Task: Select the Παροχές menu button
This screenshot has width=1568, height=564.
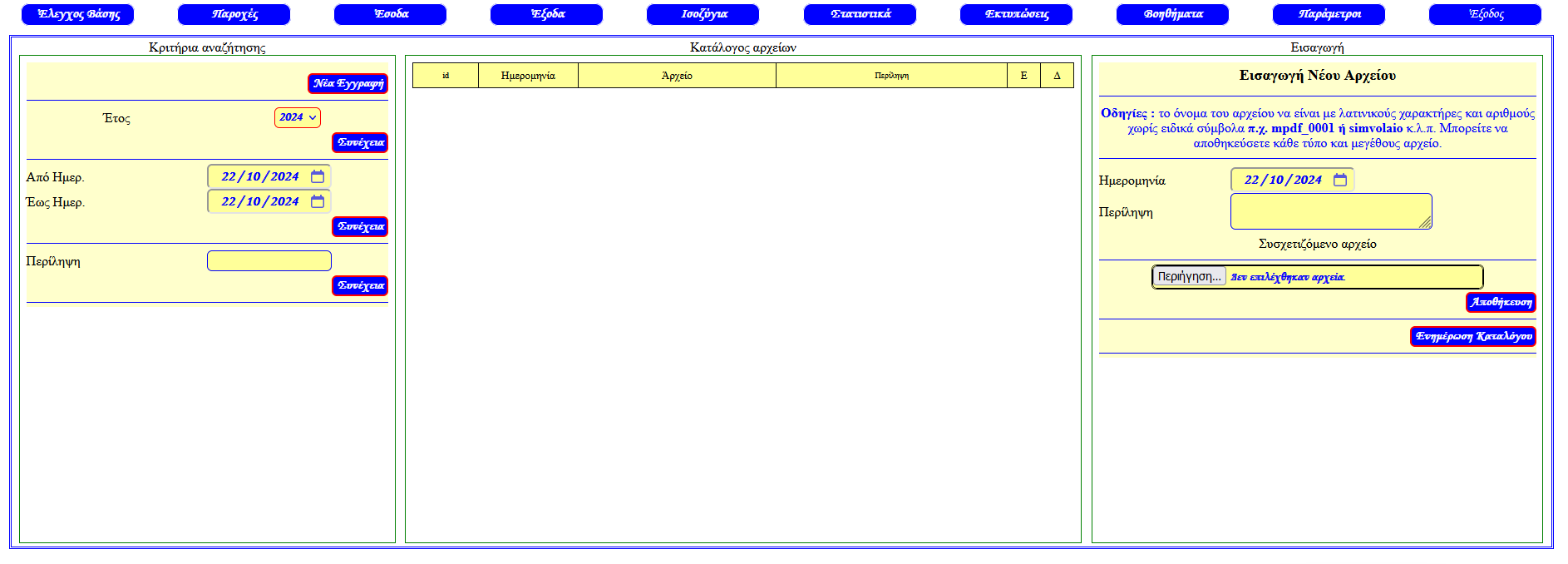Action: 234,14
